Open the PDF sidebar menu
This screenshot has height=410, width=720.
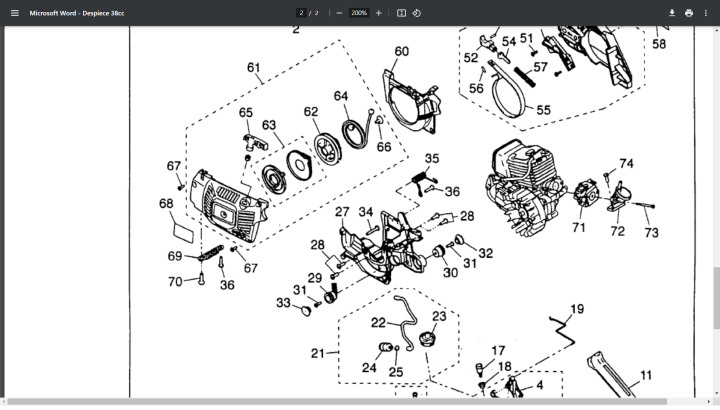pyautogui.click(x=14, y=13)
